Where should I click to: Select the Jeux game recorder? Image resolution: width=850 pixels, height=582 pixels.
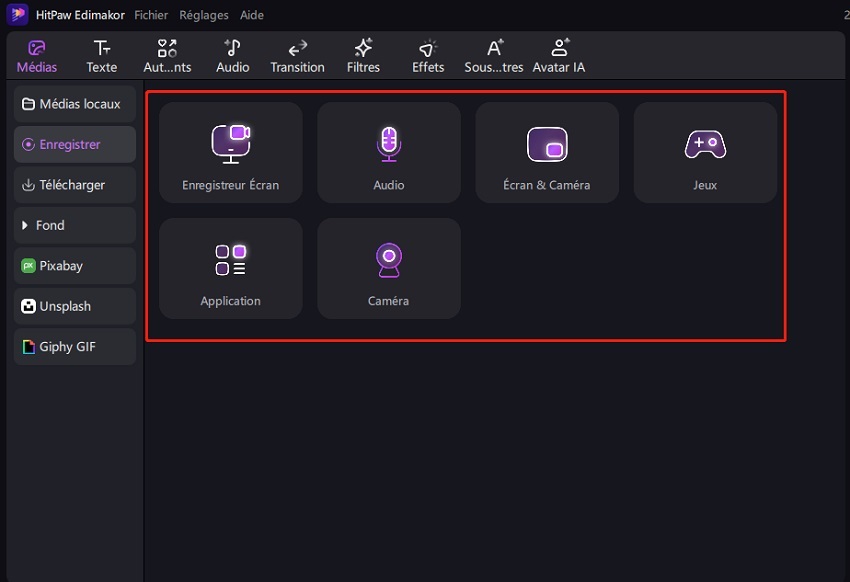(x=705, y=153)
